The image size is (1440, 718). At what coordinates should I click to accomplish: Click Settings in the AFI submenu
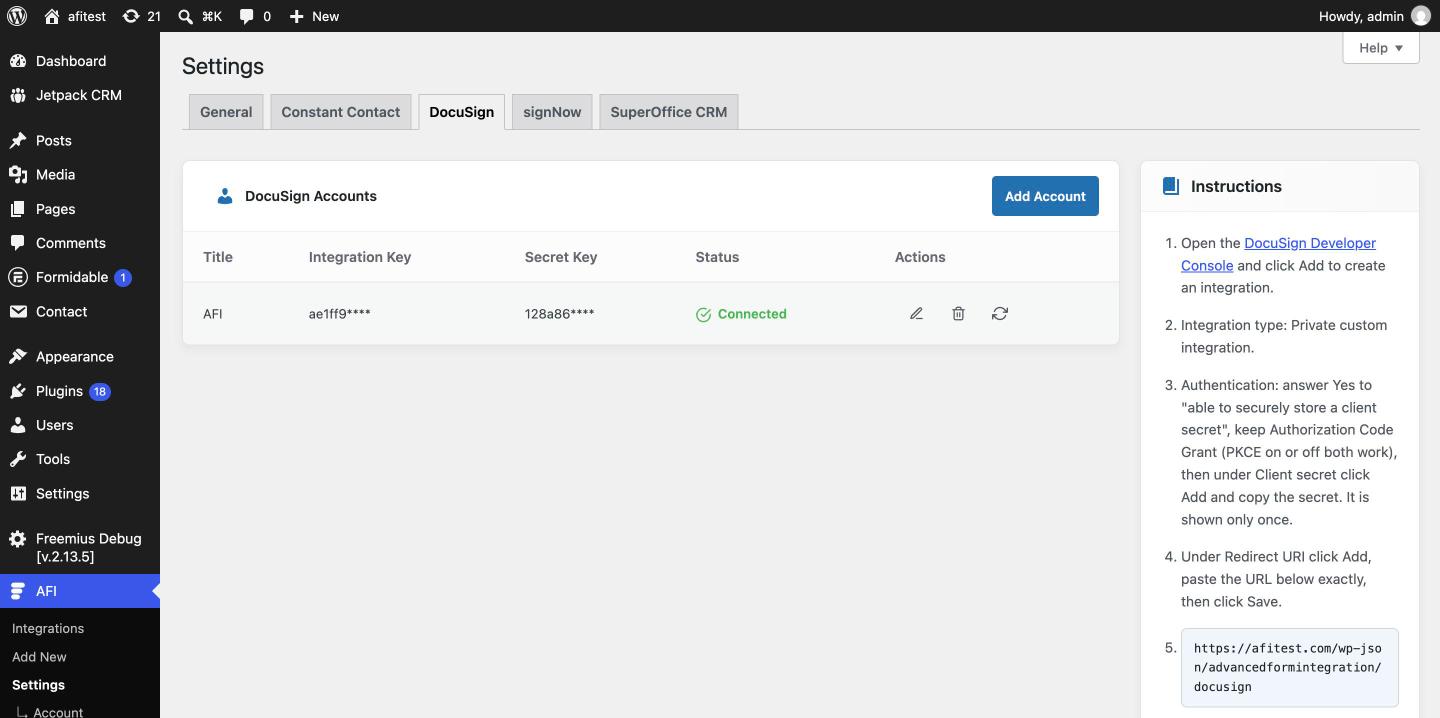(38, 685)
